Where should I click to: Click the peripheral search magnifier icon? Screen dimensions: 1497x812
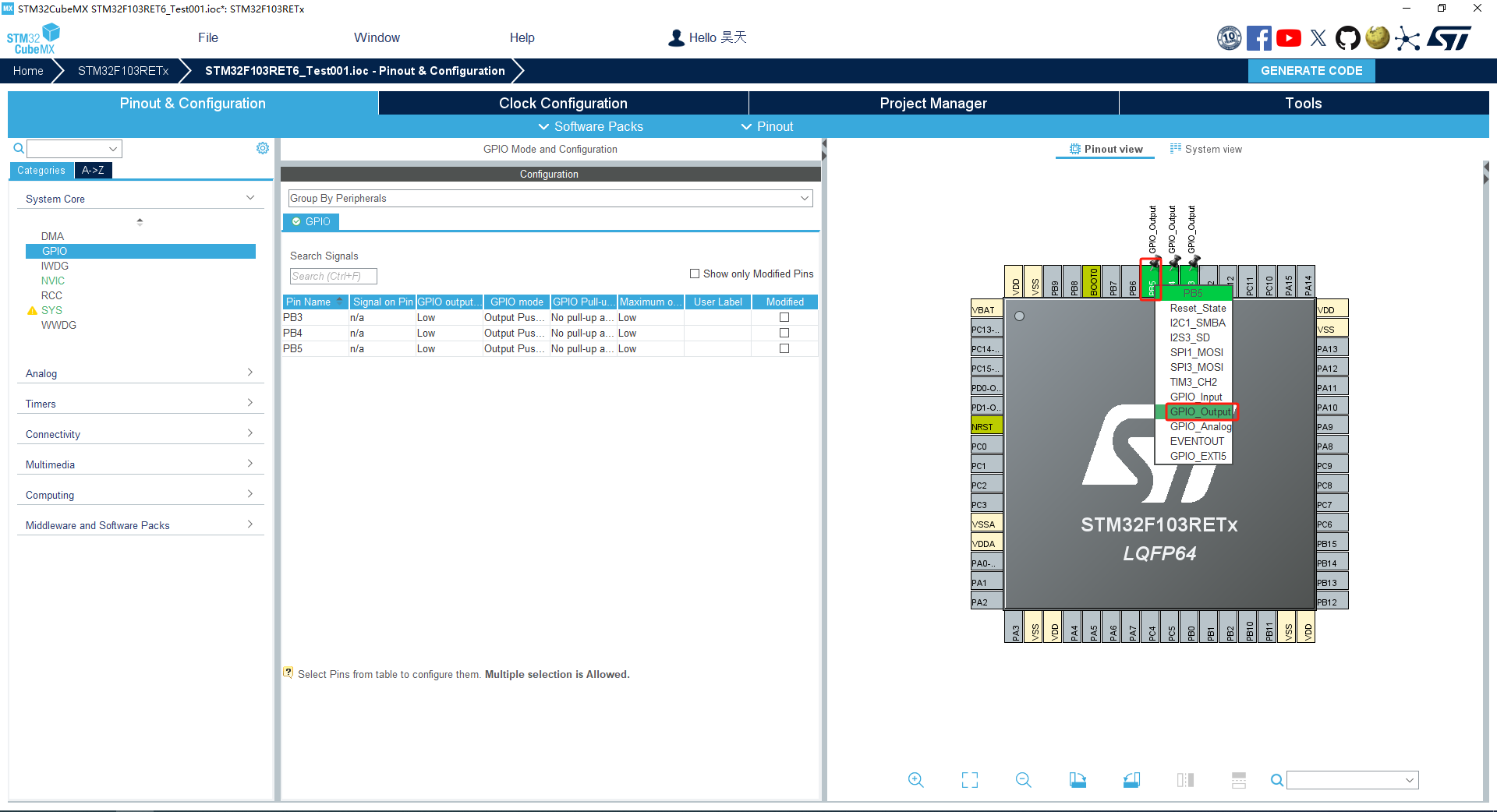[19, 148]
